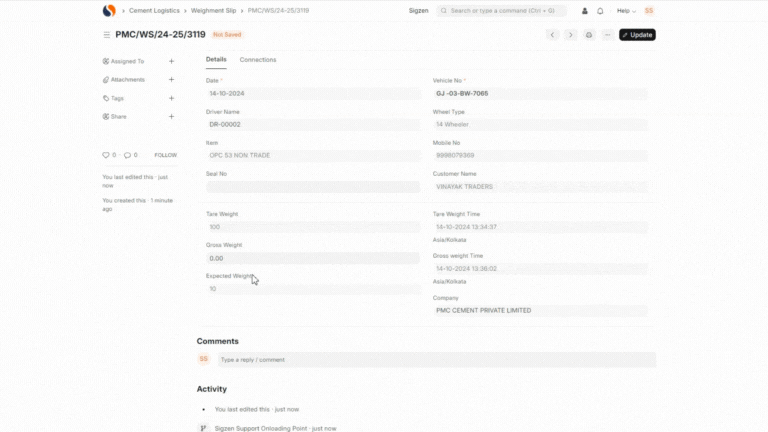The height and width of the screenshot is (432, 768).
Task: Add an assignee with the plus icon
Action: click(x=171, y=61)
